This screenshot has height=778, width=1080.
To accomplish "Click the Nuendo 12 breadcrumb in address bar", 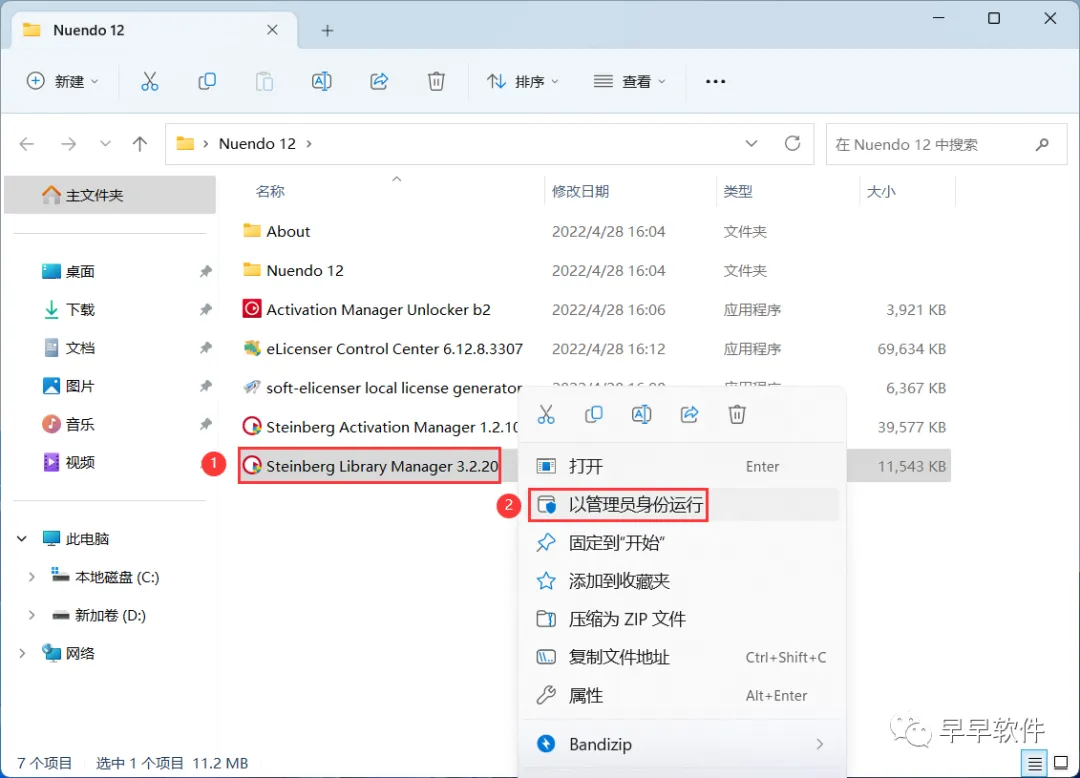I will pos(257,144).
